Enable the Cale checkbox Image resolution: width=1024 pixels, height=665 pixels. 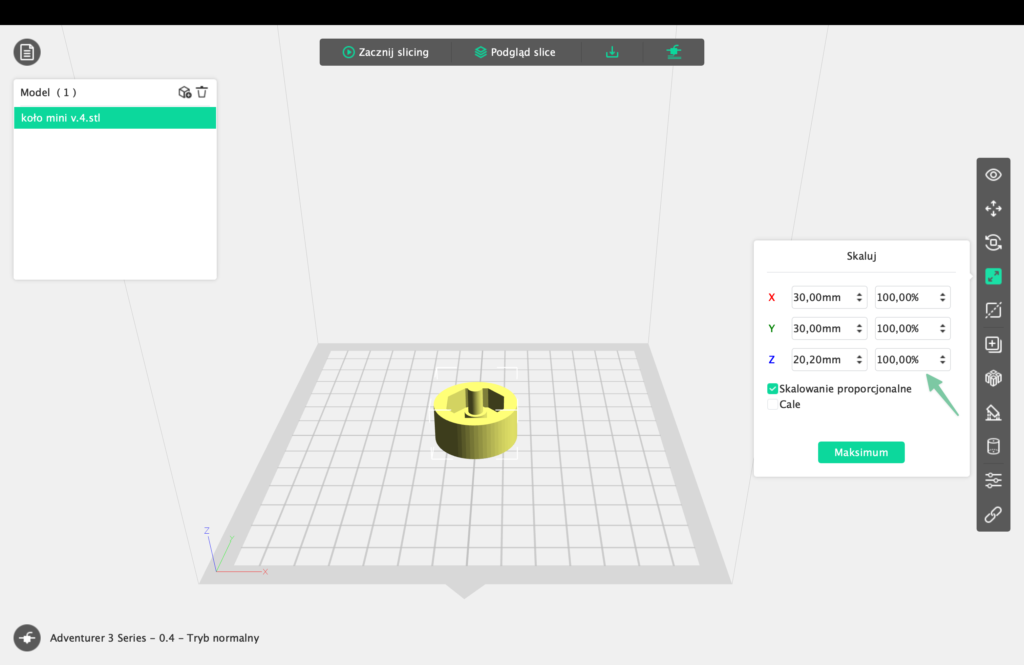coord(773,405)
